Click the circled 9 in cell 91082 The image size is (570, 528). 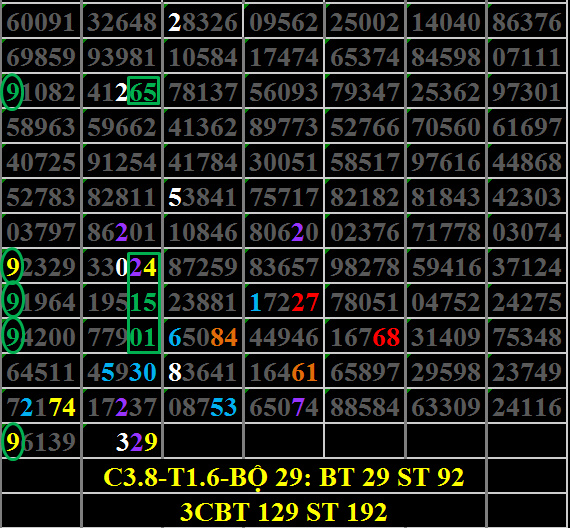12,92
